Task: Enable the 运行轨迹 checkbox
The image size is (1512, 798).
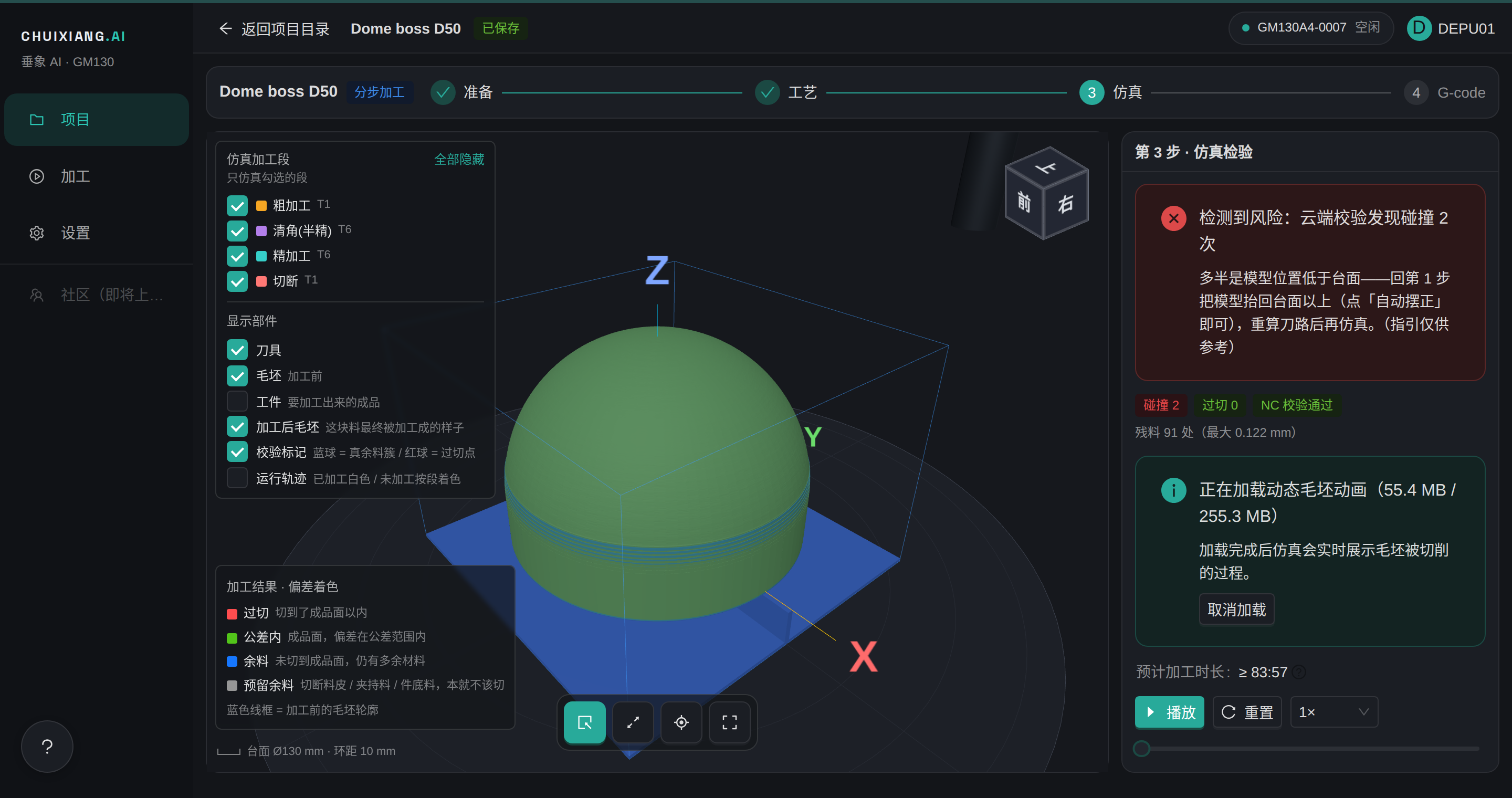Action: pos(237,478)
